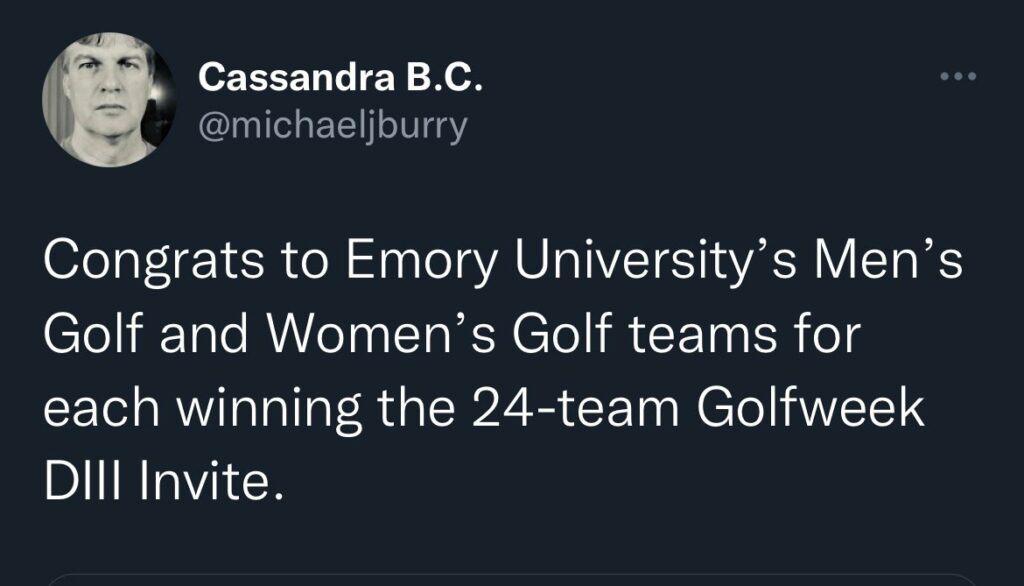Click "DIII Invite." on the last line
1024x586 pixels.
(156, 483)
